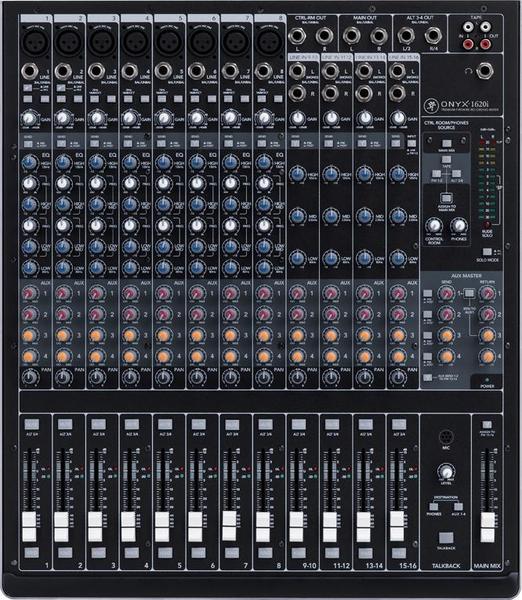Toggle the channel 1 Alt 3/4 switch
The image size is (522, 600).
(x=31, y=424)
